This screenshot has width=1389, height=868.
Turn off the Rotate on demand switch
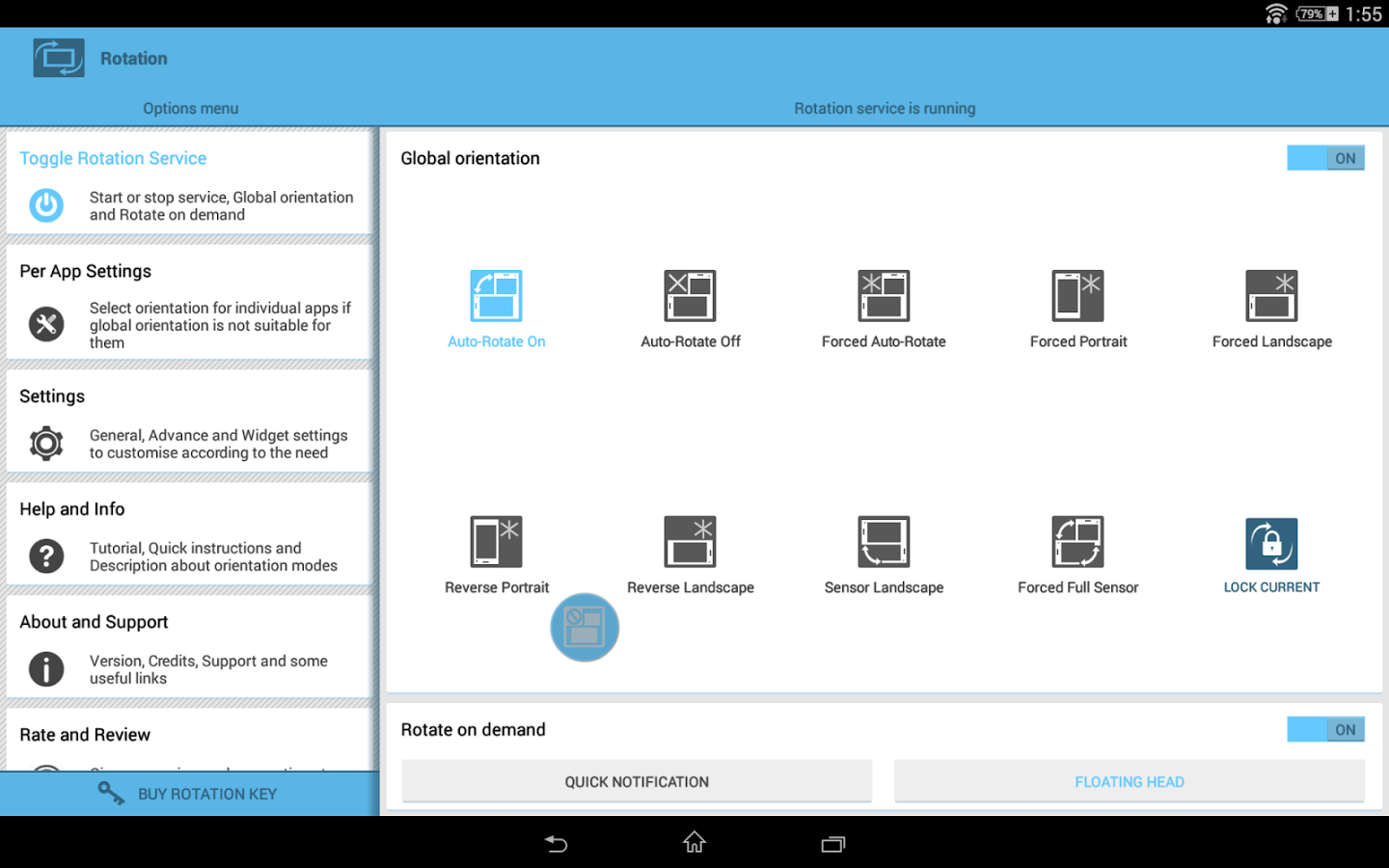1325,730
